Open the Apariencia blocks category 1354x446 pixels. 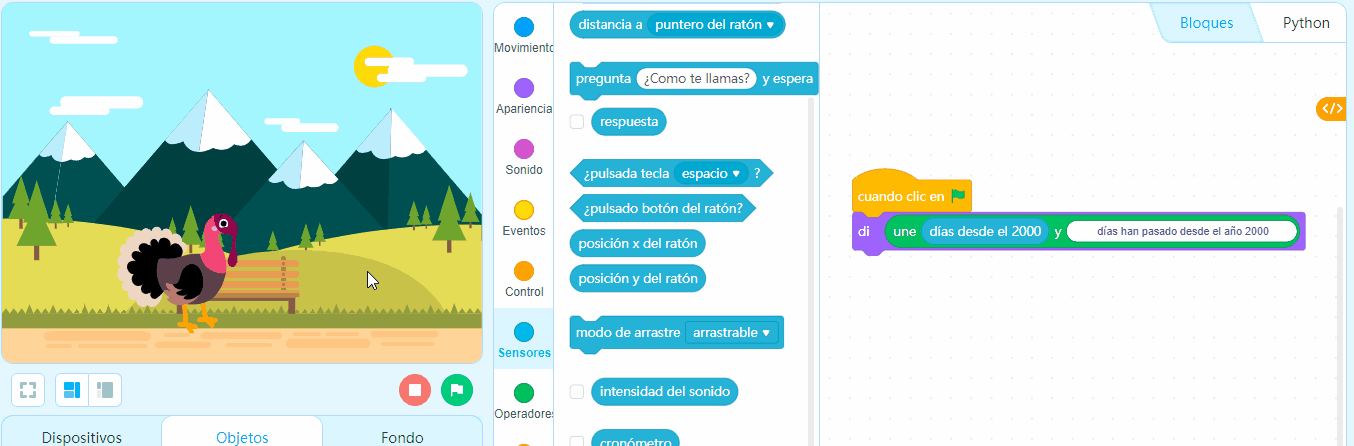[x=523, y=96]
